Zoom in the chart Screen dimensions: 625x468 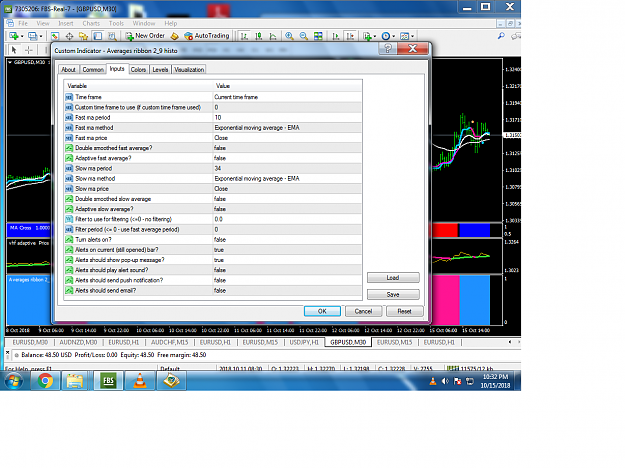pyautogui.click(x=289, y=36)
